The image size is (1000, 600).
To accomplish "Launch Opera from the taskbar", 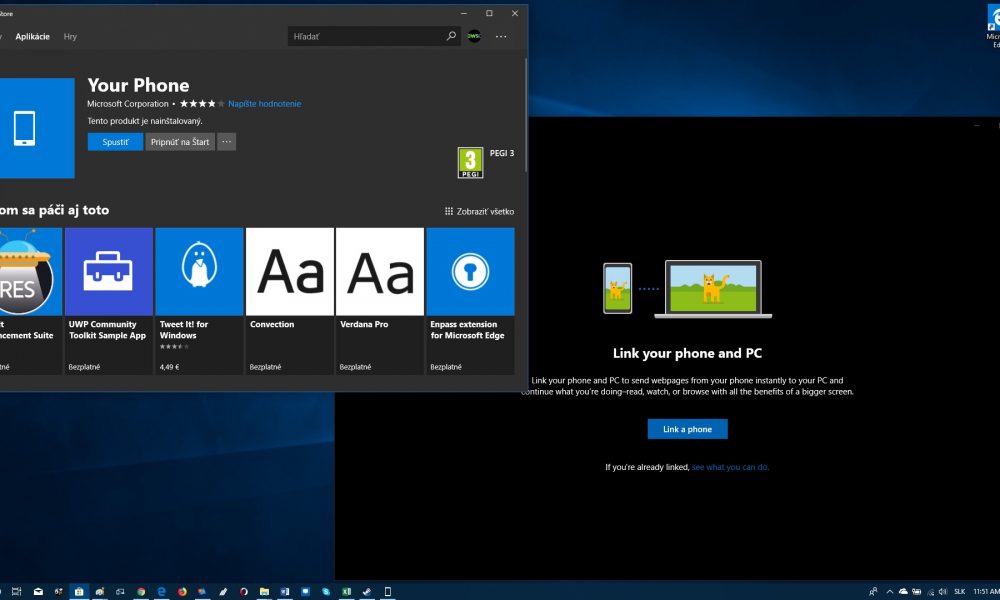I will (x=244, y=591).
